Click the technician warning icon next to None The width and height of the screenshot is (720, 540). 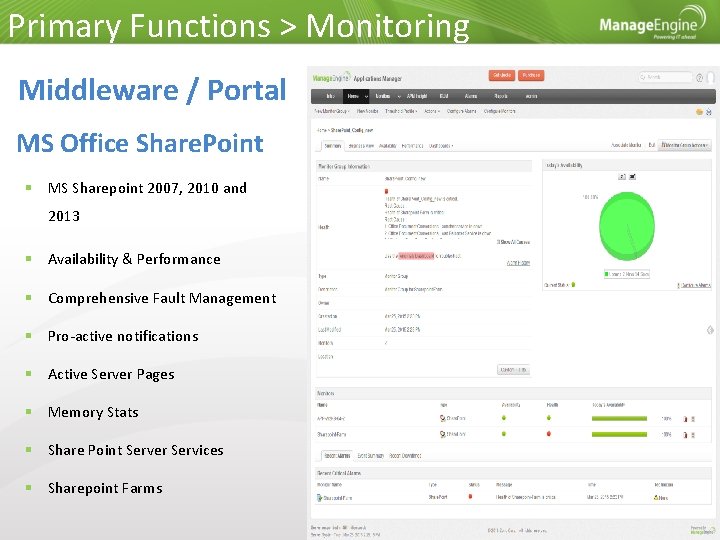(656, 498)
